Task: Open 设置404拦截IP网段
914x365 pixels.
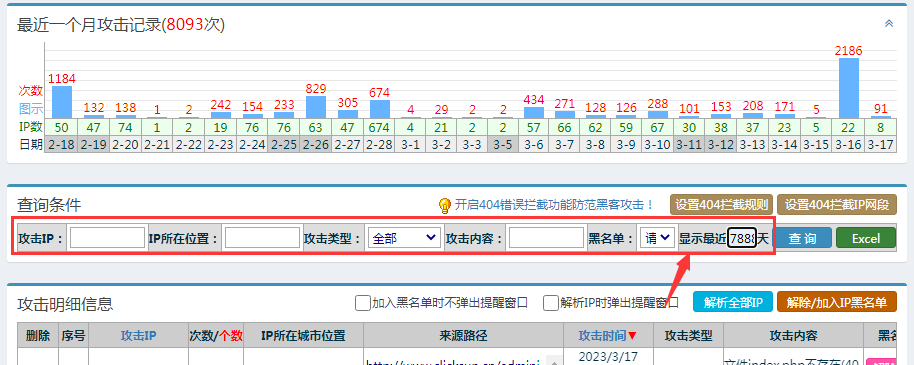Action: 837,205
